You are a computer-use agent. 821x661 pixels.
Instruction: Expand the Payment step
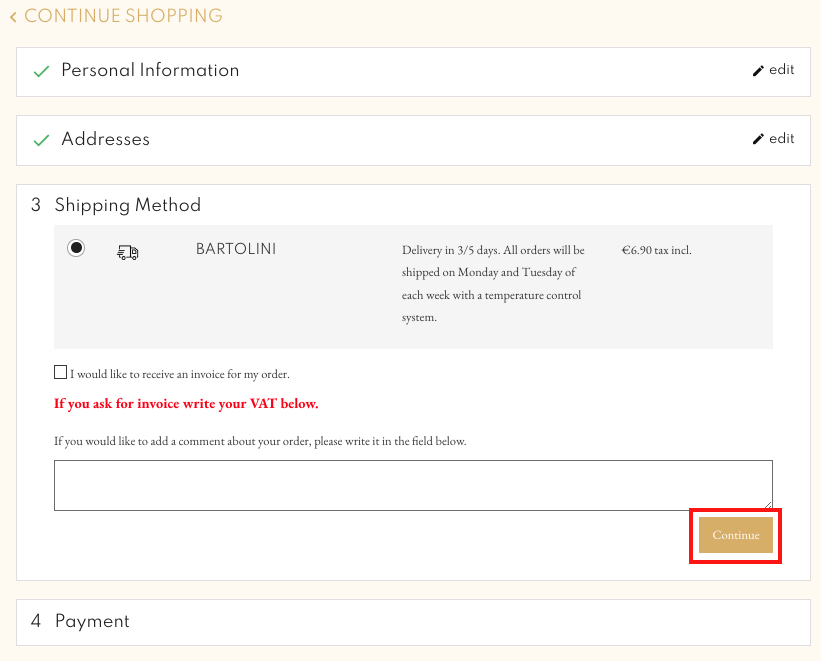92,621
